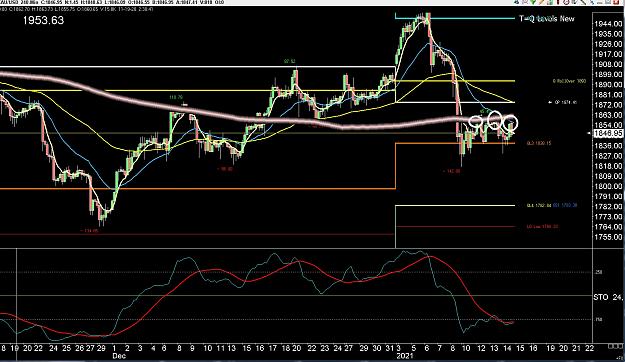Click 1944.00 on the price scale
Image resolution: width=625 pixels, height=362 pixels.
click(x=608, y=24)
